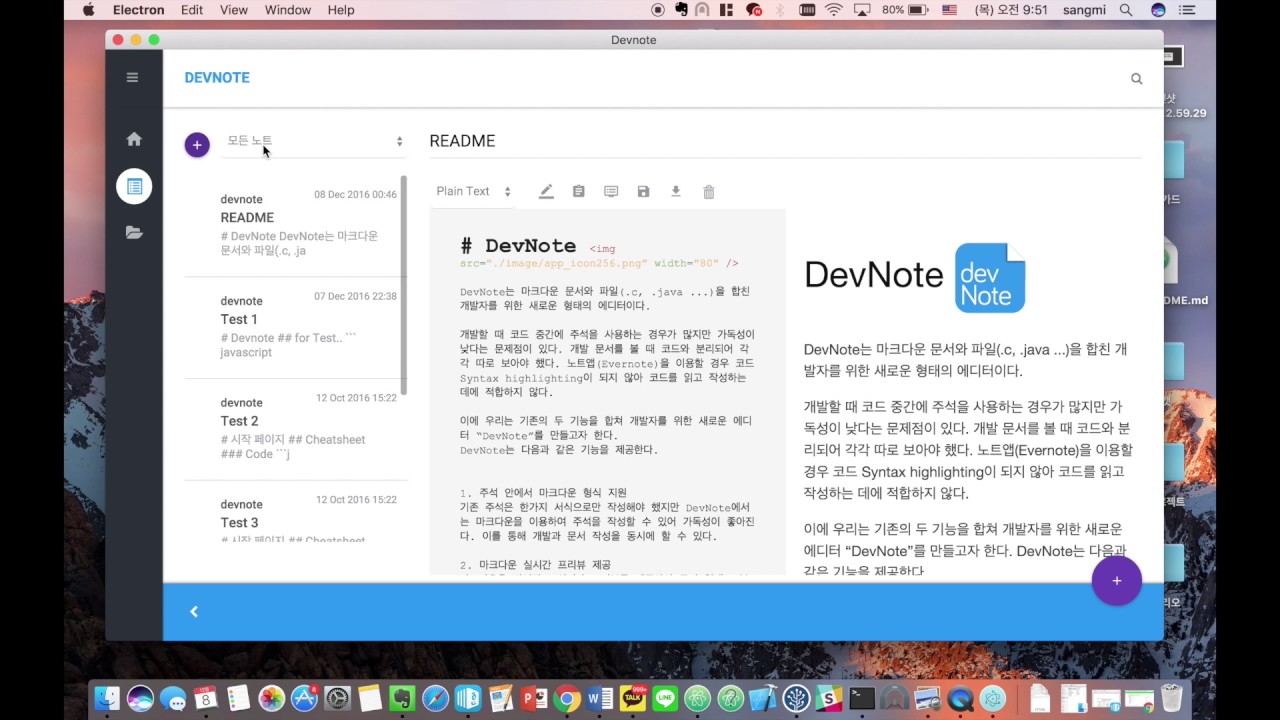1280x720 pixels.
Task: Download the note with arrow icon
Action: [676, 191]
